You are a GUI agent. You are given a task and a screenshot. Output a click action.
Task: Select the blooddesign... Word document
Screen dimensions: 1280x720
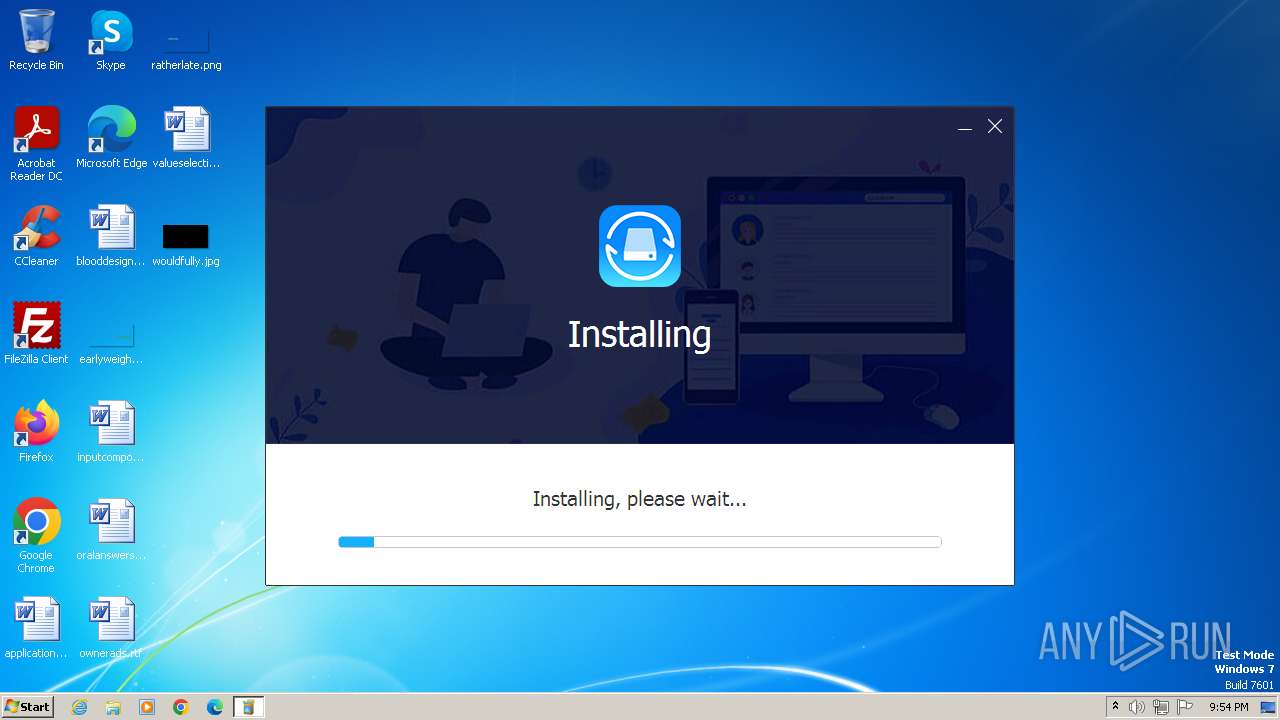pyautogui.click(x=111, y=236)
